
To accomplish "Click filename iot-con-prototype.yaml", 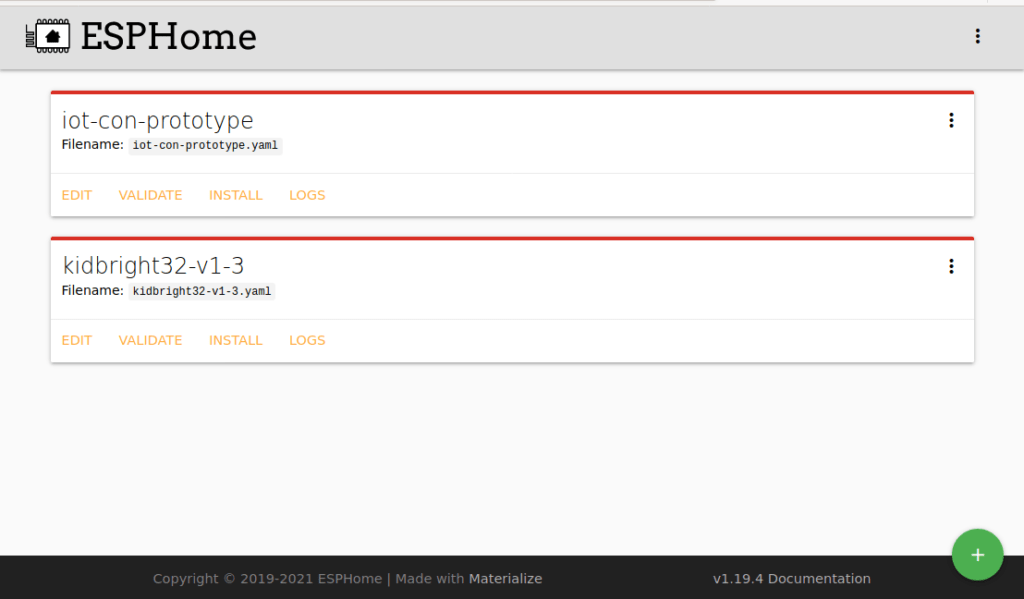I will point(205,145).
